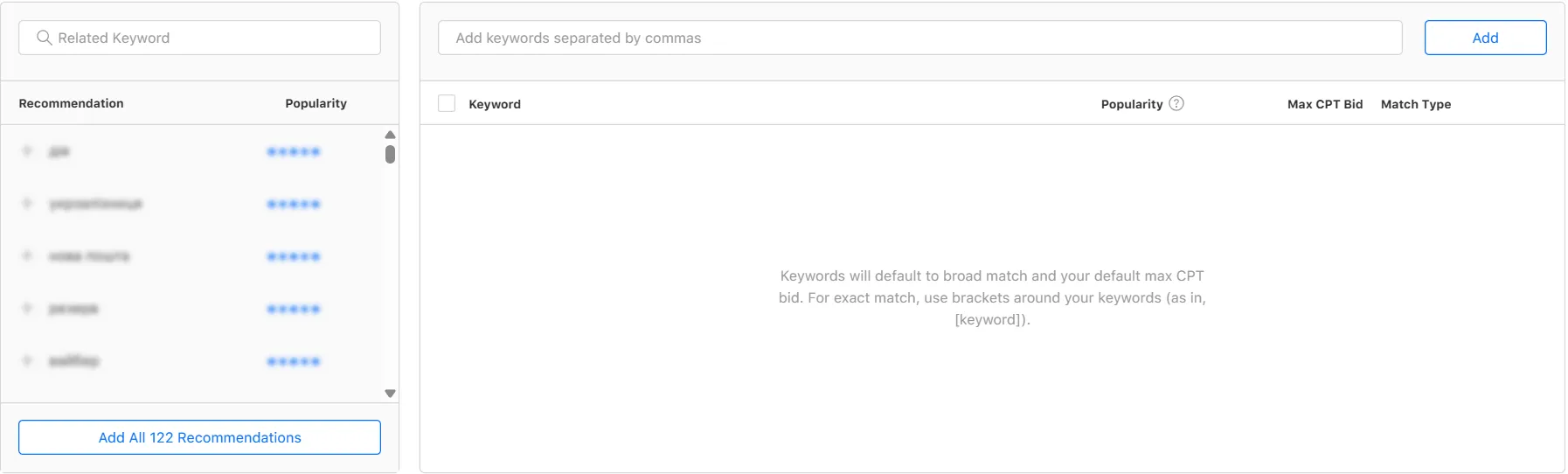Add the fourth recommended keyword via plus icon
Image resolution: width=1568 pixels, height=474 pixels.
[27, 309]
